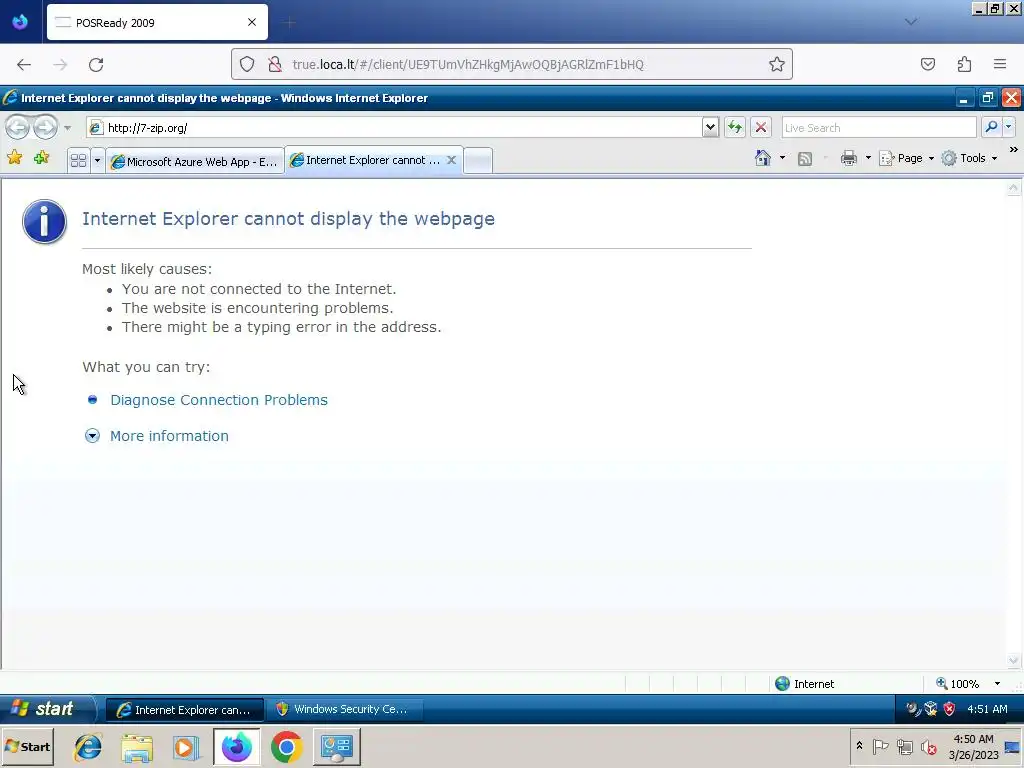Click the zoom level 100% control
This screenshot has width=1024, height=768.
[957, 684]
